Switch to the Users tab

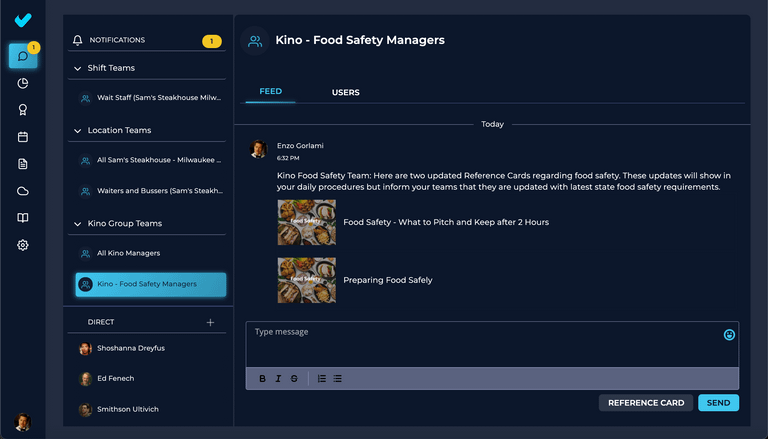click(x=345, y=93)
